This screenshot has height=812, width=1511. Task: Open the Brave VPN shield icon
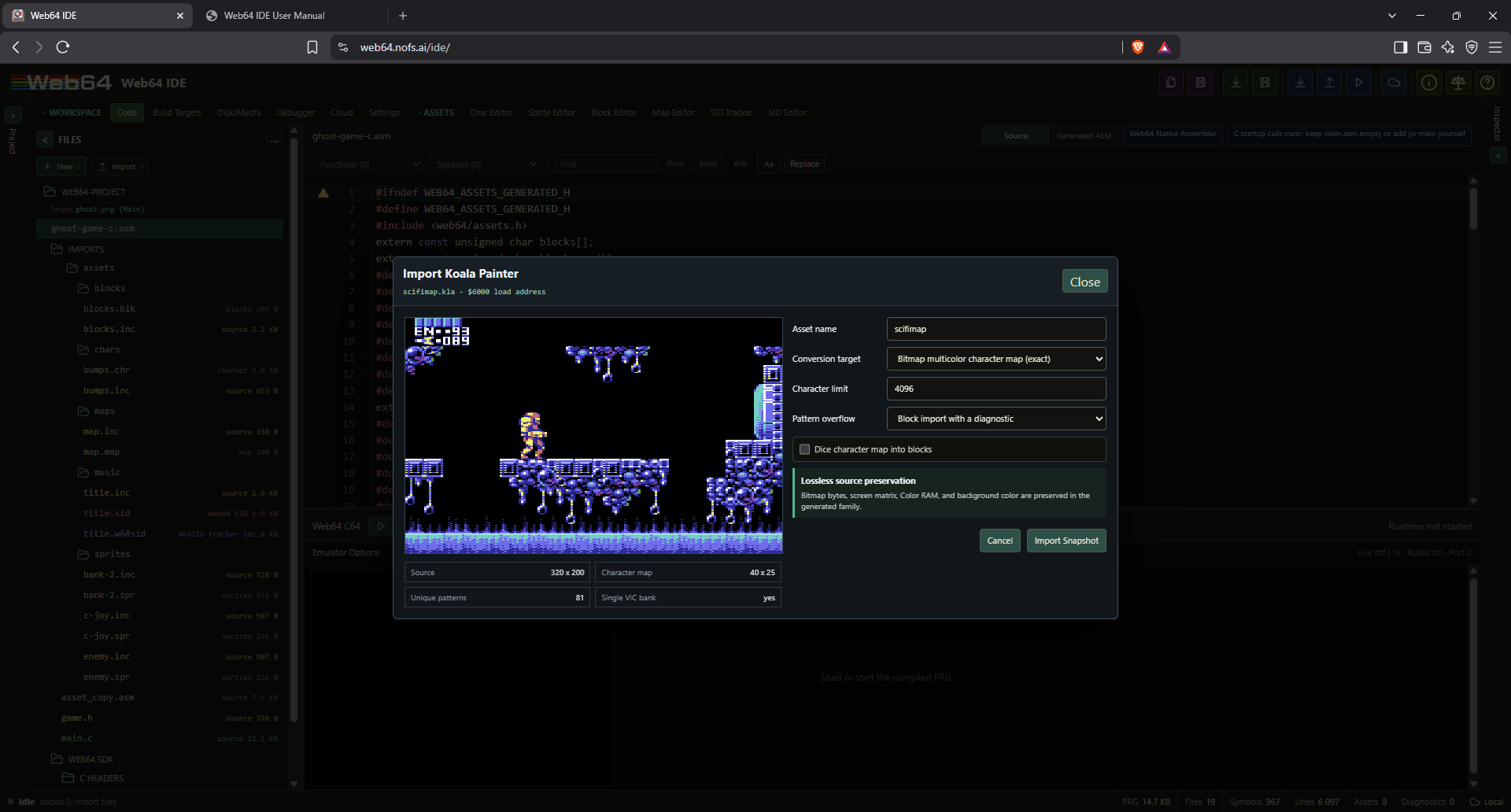tap(1472, 47)
